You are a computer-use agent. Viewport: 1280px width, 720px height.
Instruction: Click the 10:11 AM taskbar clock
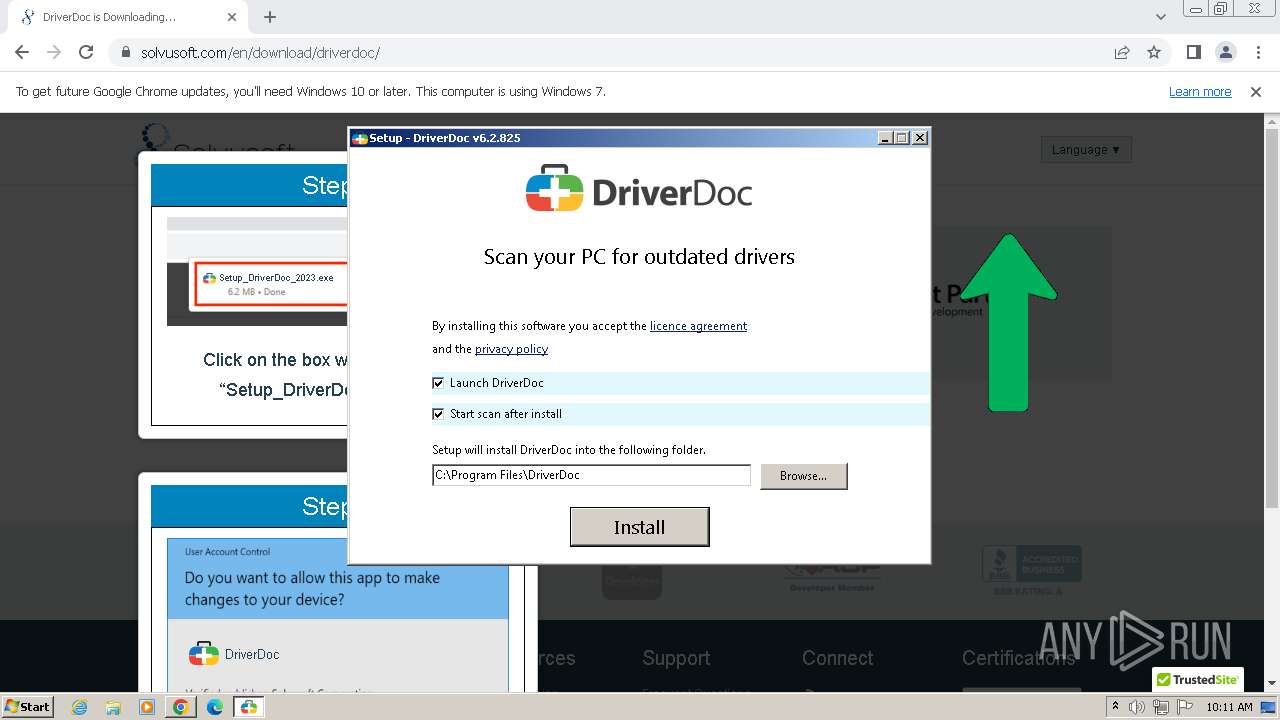pyautogui.click(x=1229, y=707)
